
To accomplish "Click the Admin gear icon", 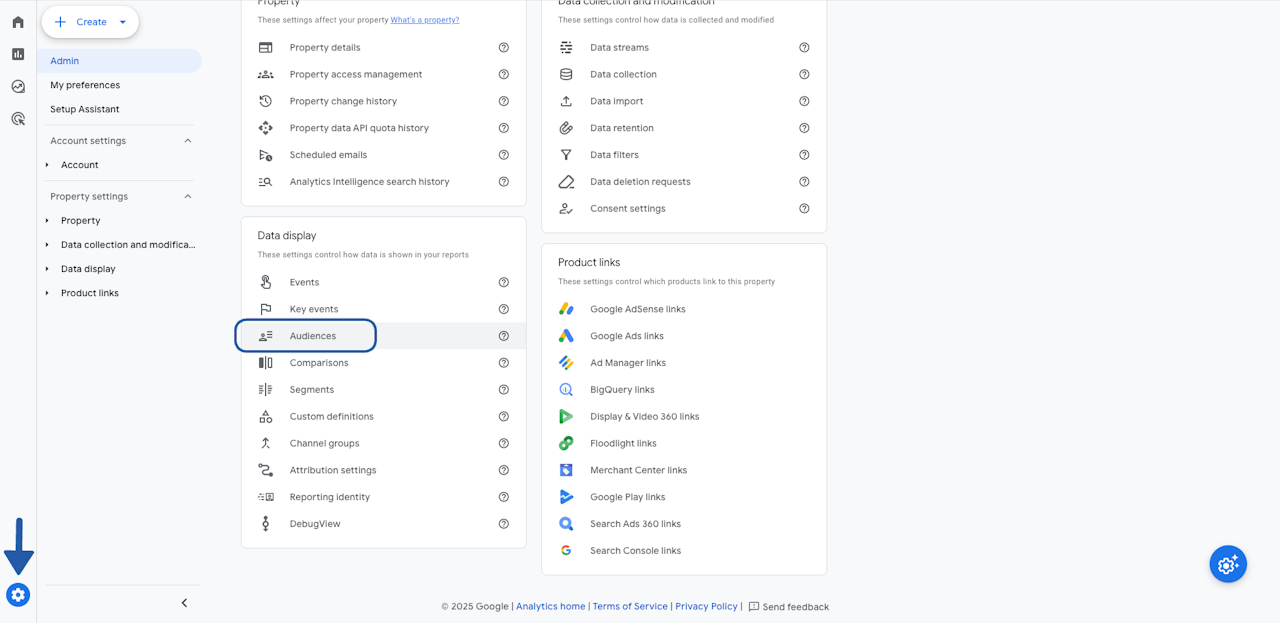I will tap(18, 595).
